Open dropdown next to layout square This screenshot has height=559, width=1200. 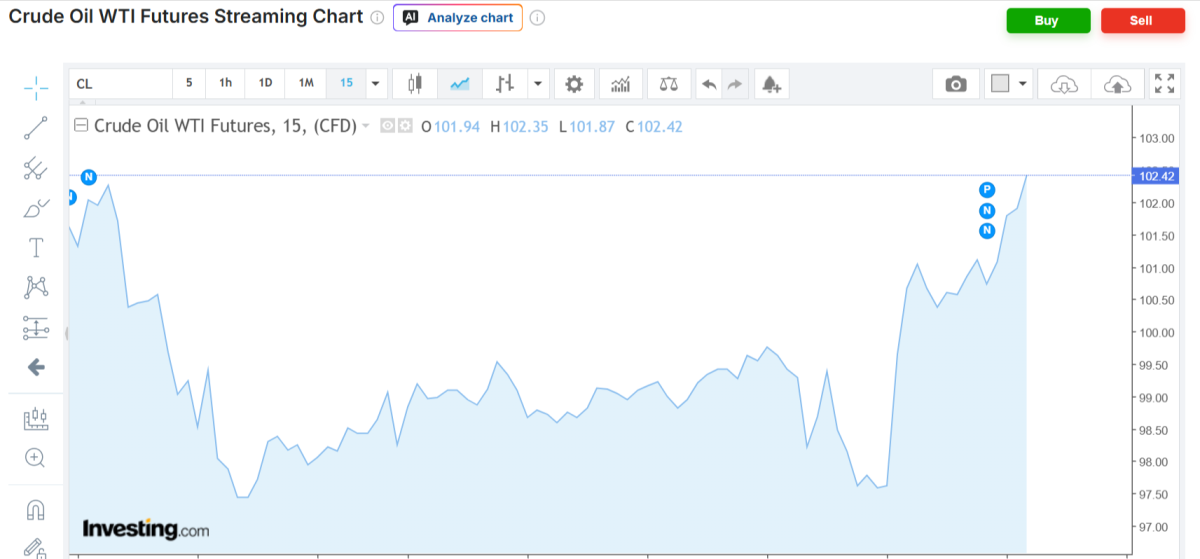coord(1023,84)
